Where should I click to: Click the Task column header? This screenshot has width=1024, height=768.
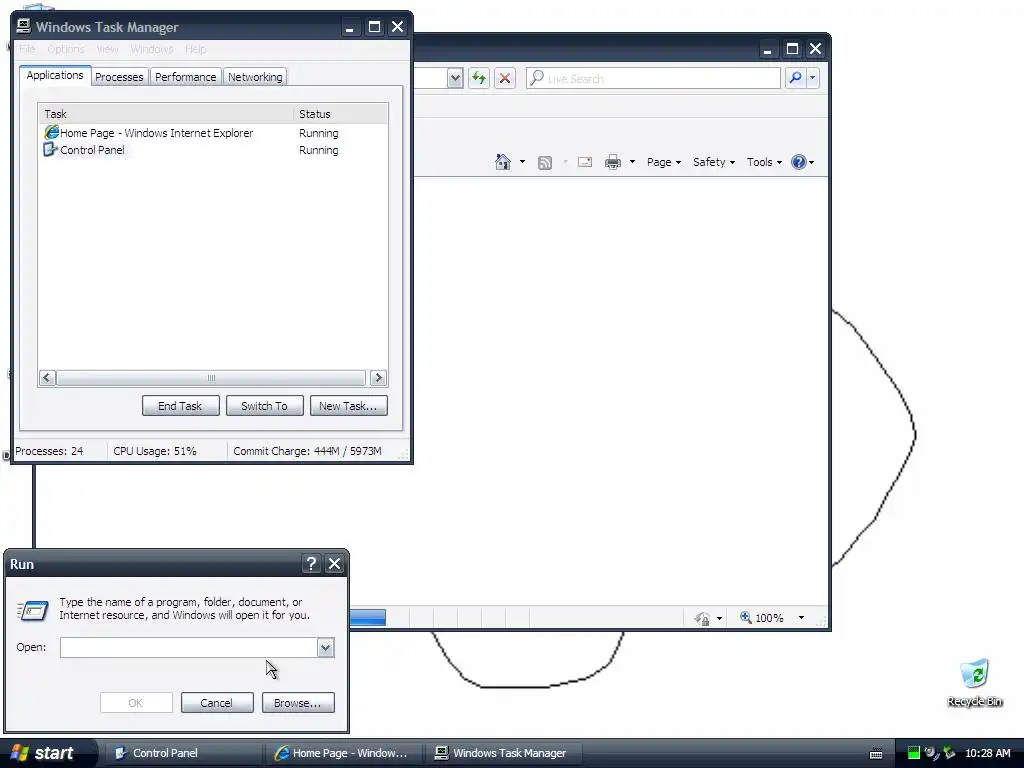[167, 114]
